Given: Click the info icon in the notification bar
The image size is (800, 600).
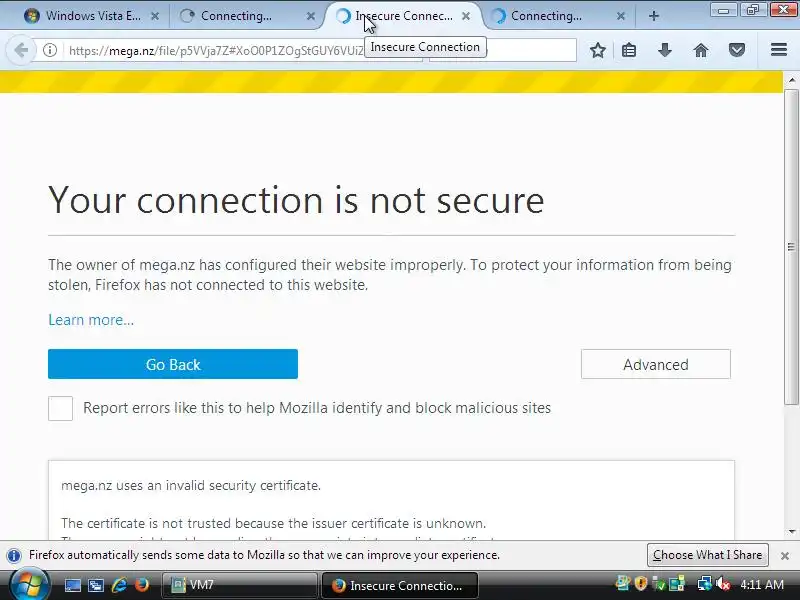Looking at the screenshot, I should click(14, 555).
